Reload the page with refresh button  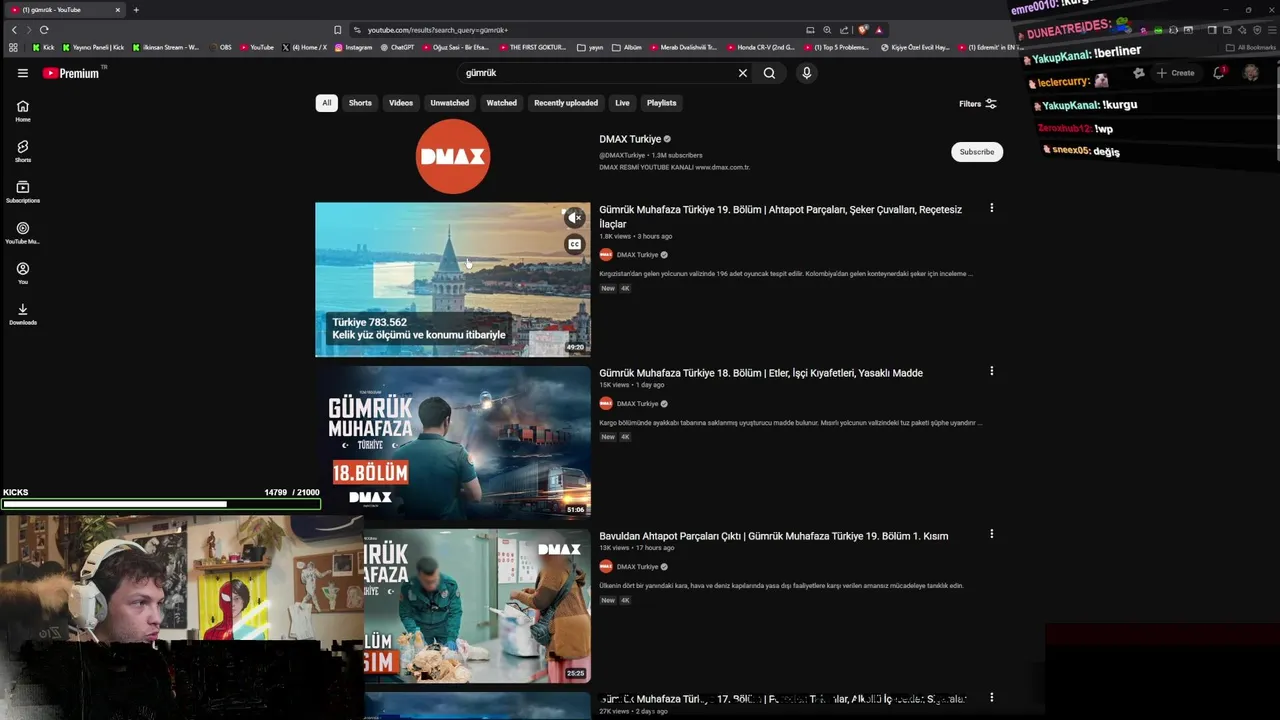point(44,30)
